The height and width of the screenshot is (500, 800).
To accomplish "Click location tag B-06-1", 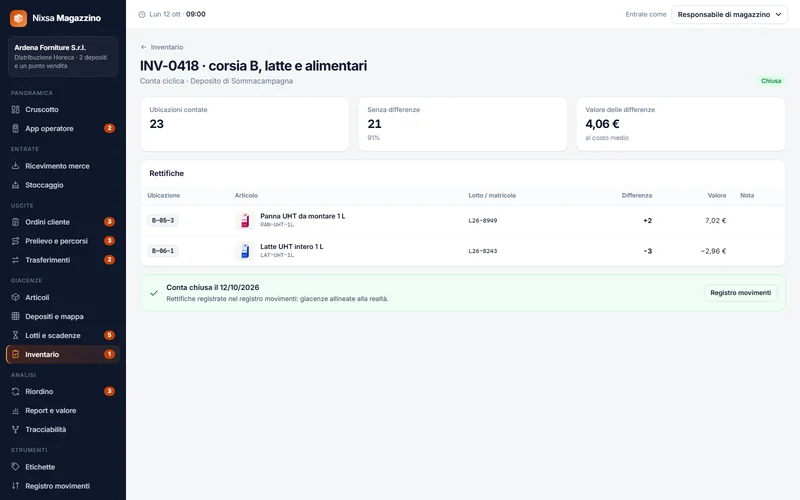I will (163, 251).
